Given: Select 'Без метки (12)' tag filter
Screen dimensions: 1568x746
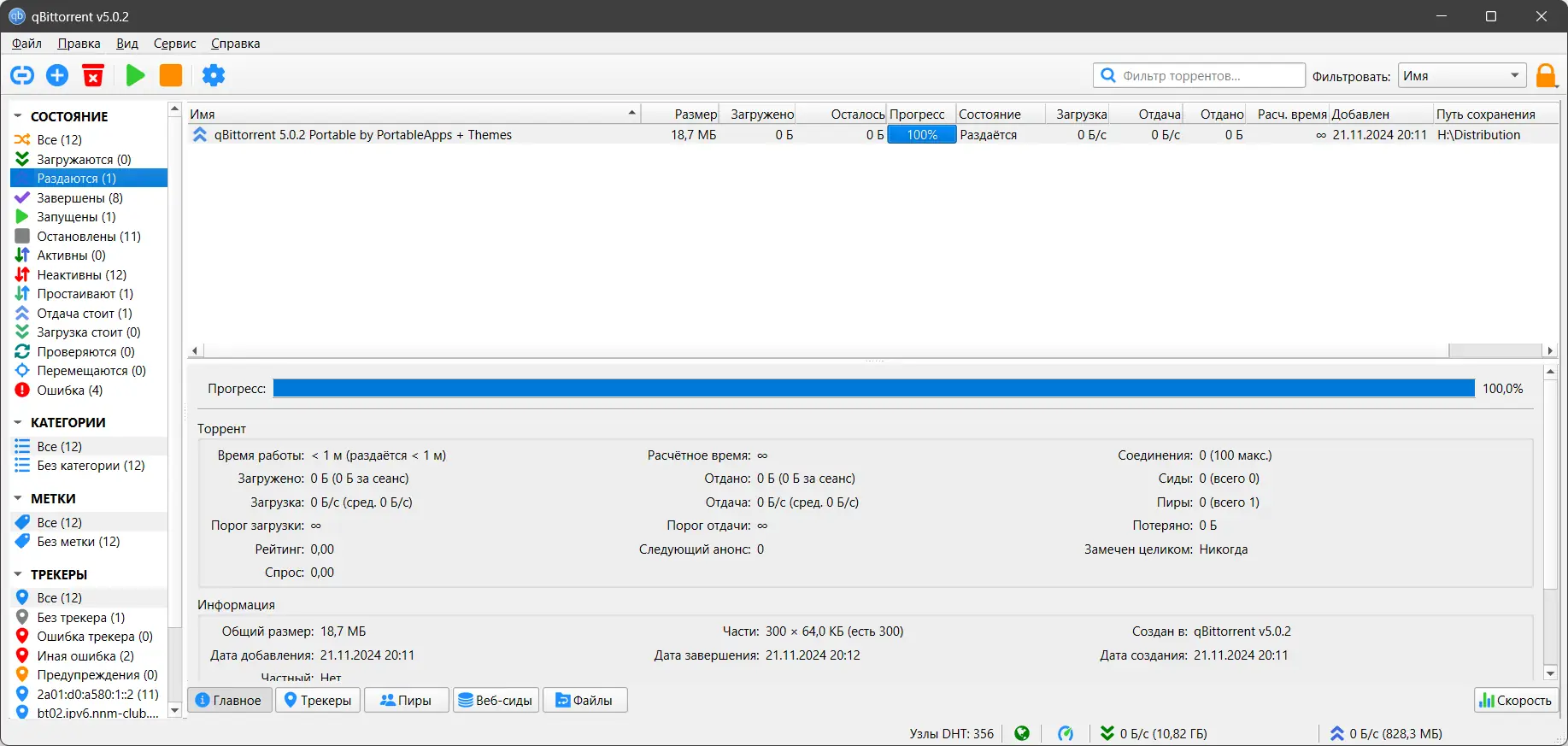Looking at the screenshot, I should pos(89,541).
